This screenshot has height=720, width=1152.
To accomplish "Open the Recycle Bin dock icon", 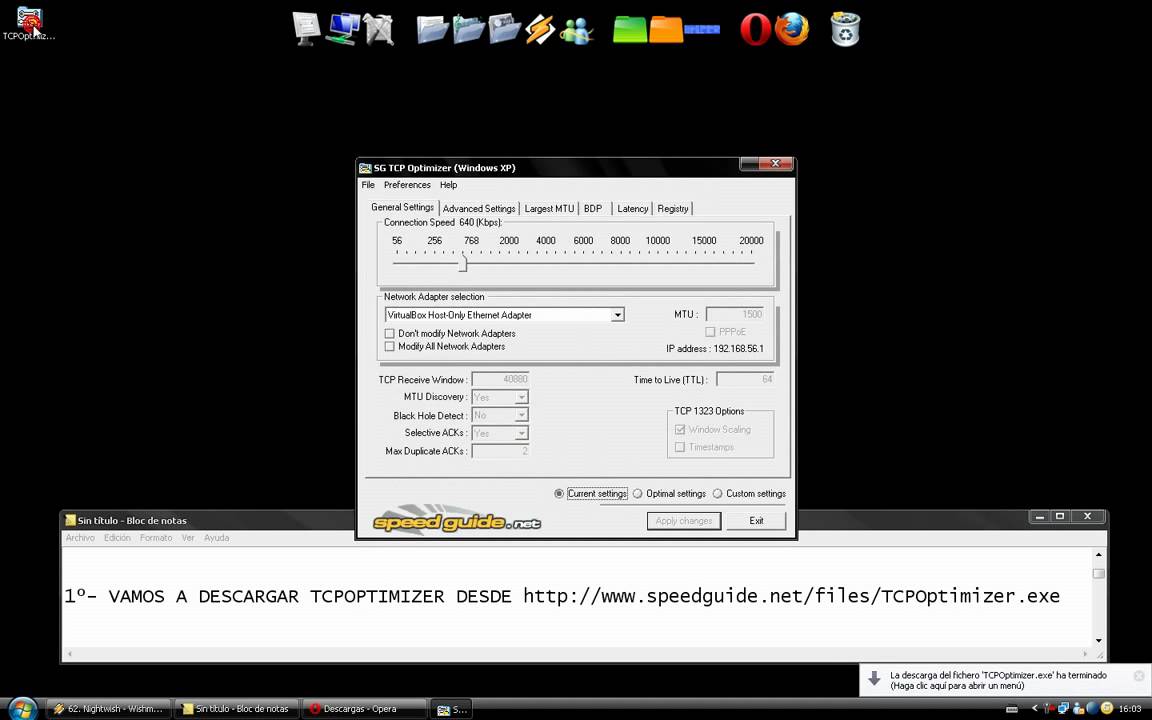I will (845, 29).
